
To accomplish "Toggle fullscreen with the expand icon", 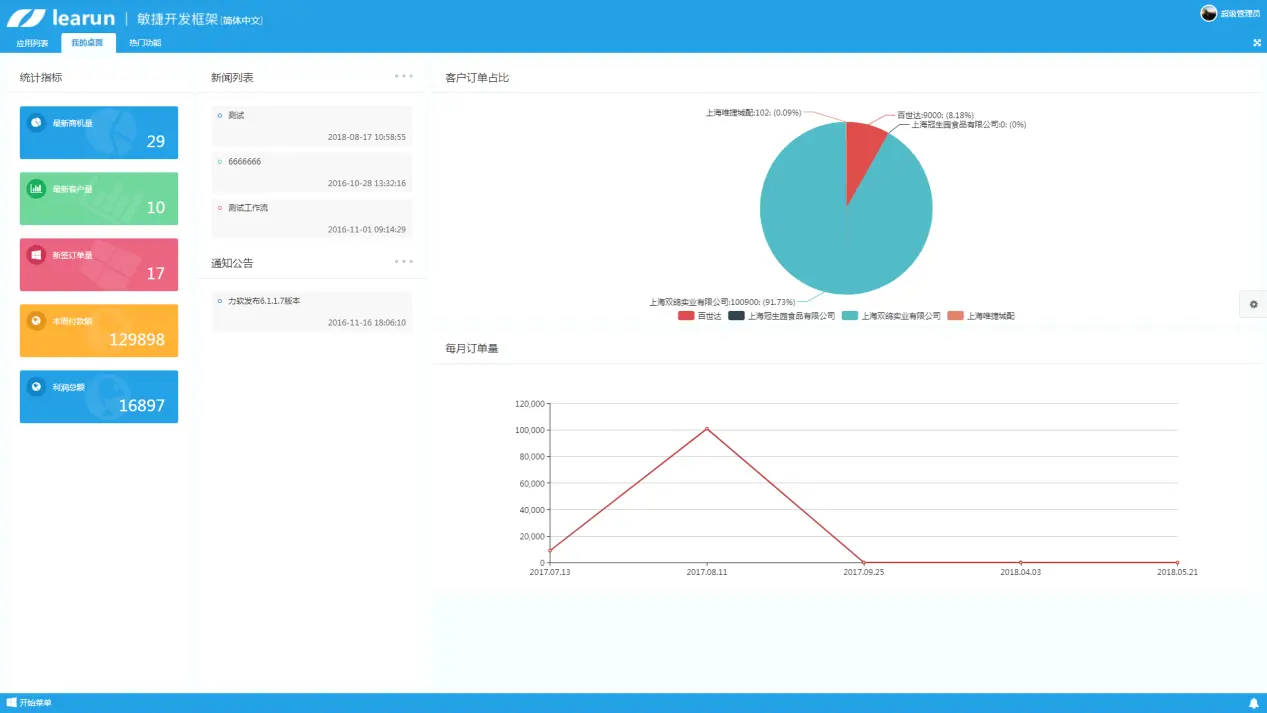I will (x=1257, y=42).
